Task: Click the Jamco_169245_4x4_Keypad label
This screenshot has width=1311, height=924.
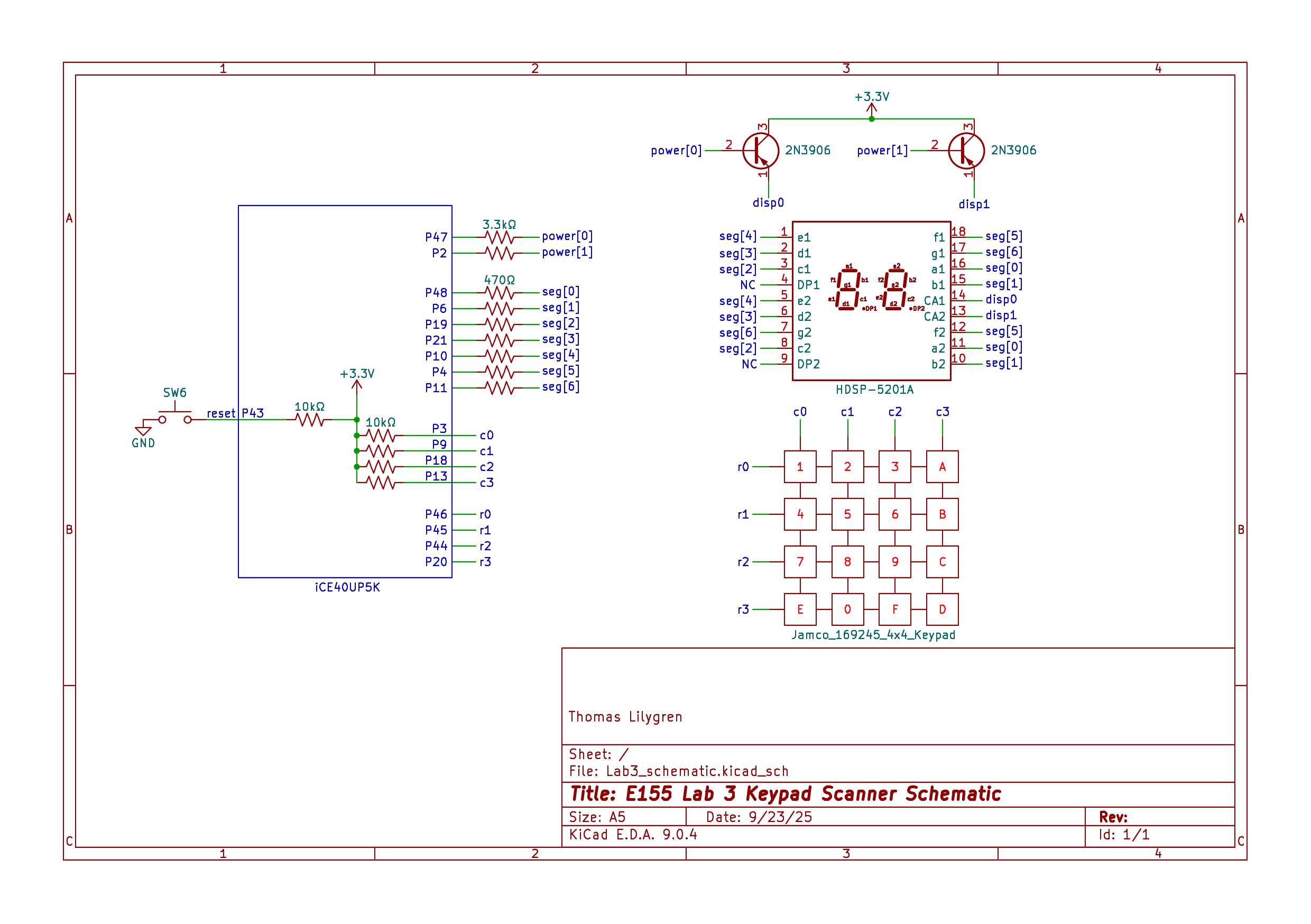Action: pos(873,635)
